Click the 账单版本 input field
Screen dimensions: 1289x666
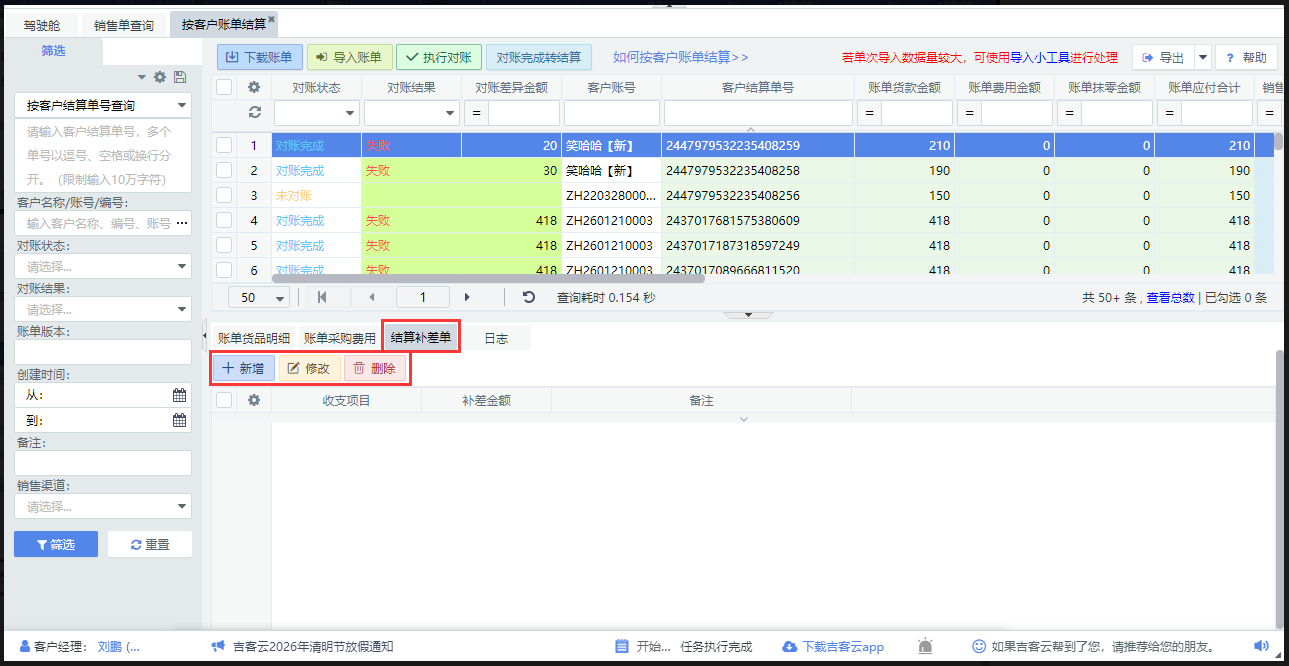pyautogui.click(x=103, y=352)
